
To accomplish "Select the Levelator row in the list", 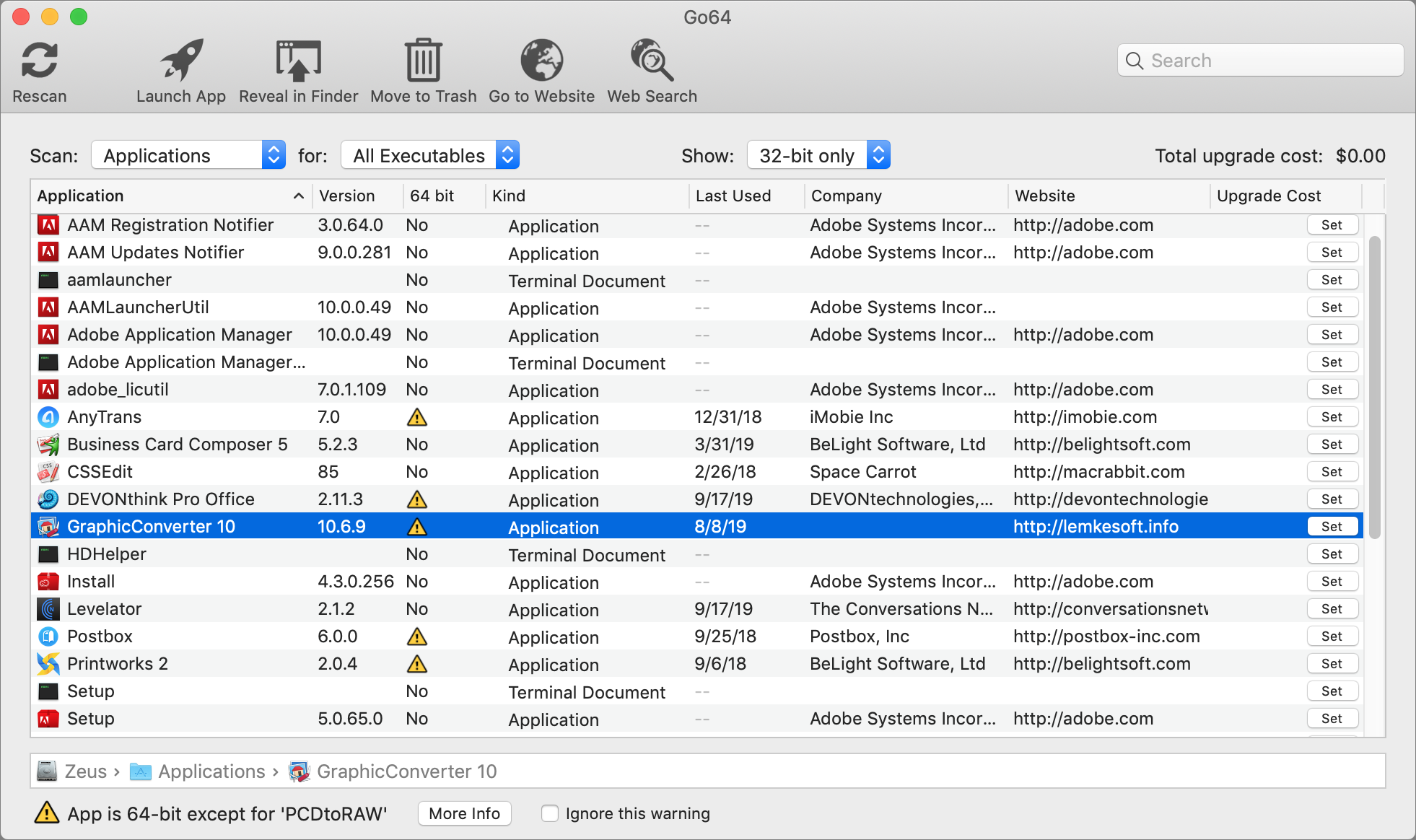I will [x=105, y=609].
